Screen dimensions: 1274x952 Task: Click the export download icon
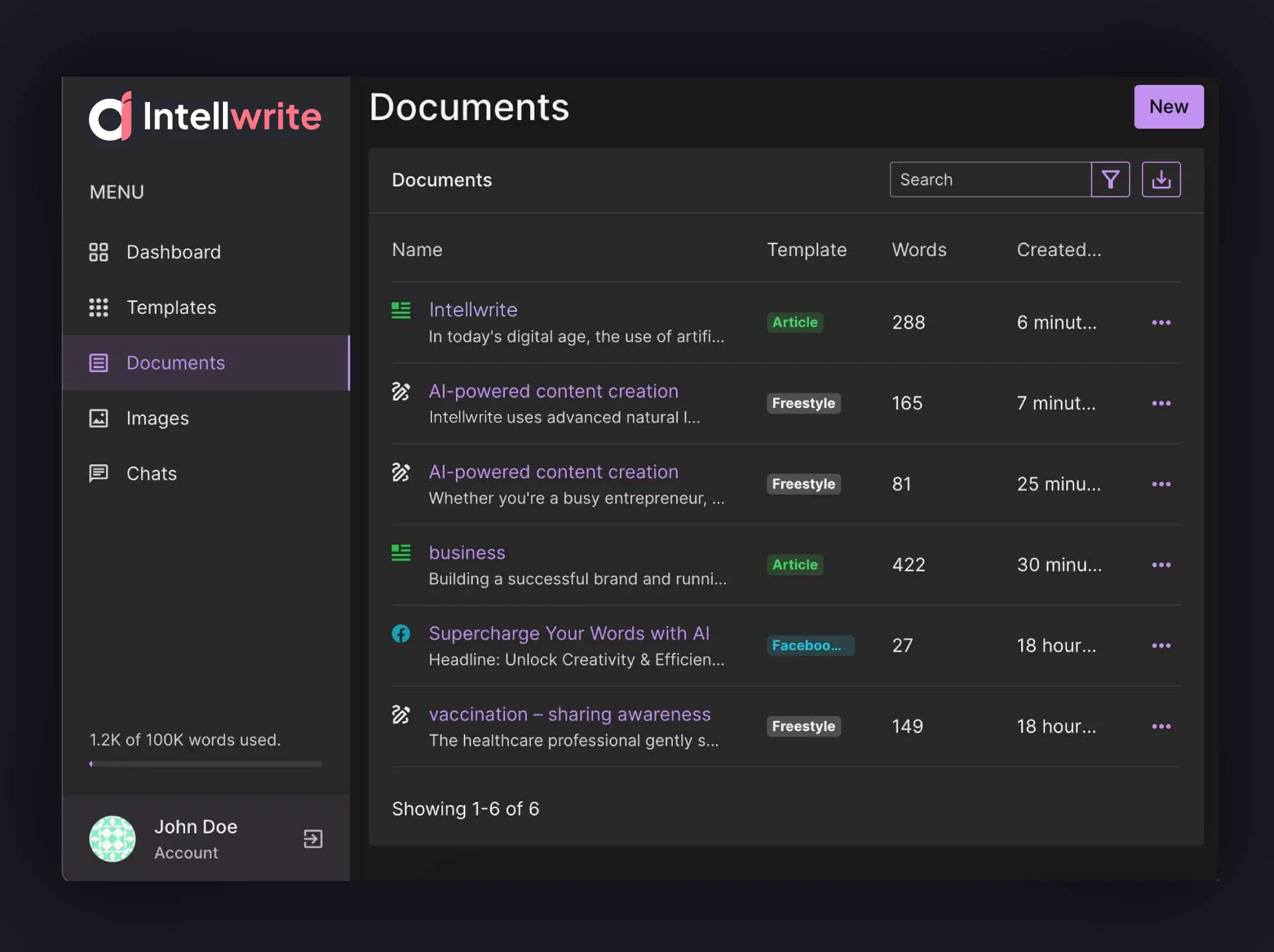pos(1161,180)
